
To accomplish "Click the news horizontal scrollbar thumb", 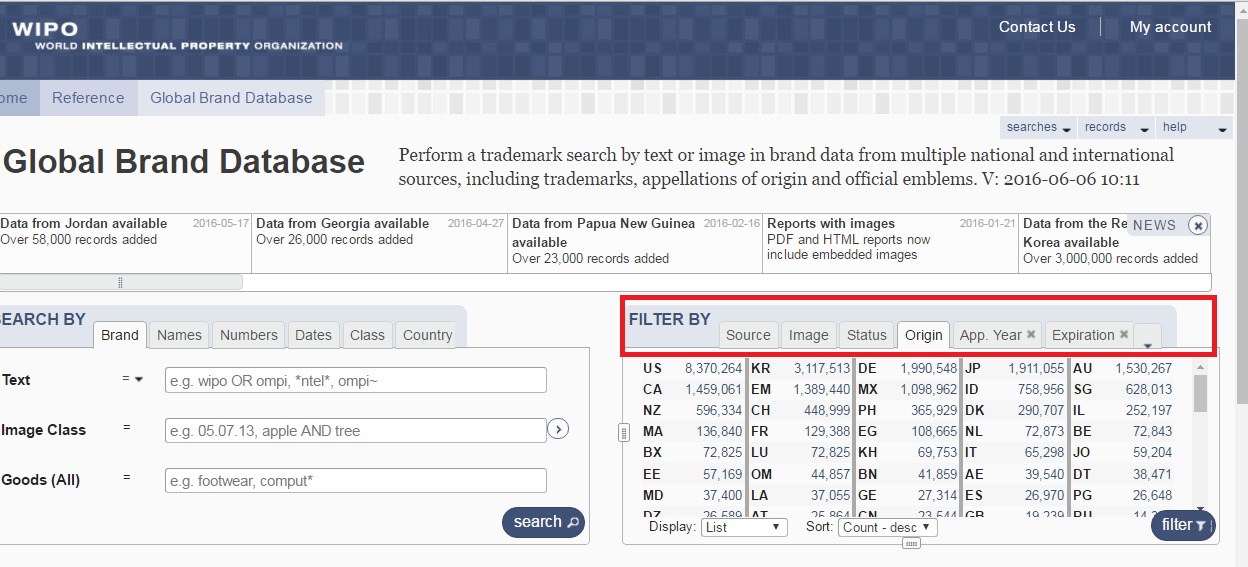I will click(121, 282).
